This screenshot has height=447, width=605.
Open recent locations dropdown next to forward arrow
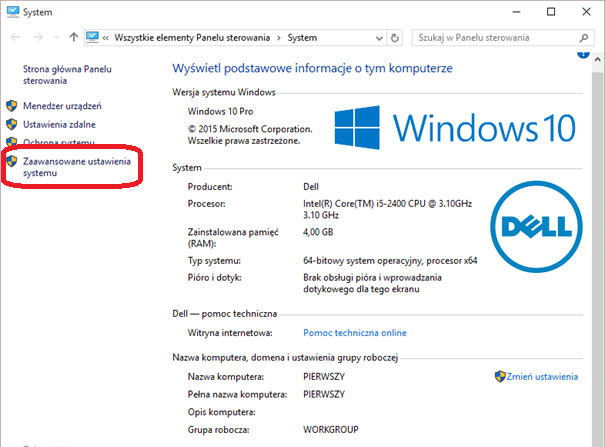point(57,38)
